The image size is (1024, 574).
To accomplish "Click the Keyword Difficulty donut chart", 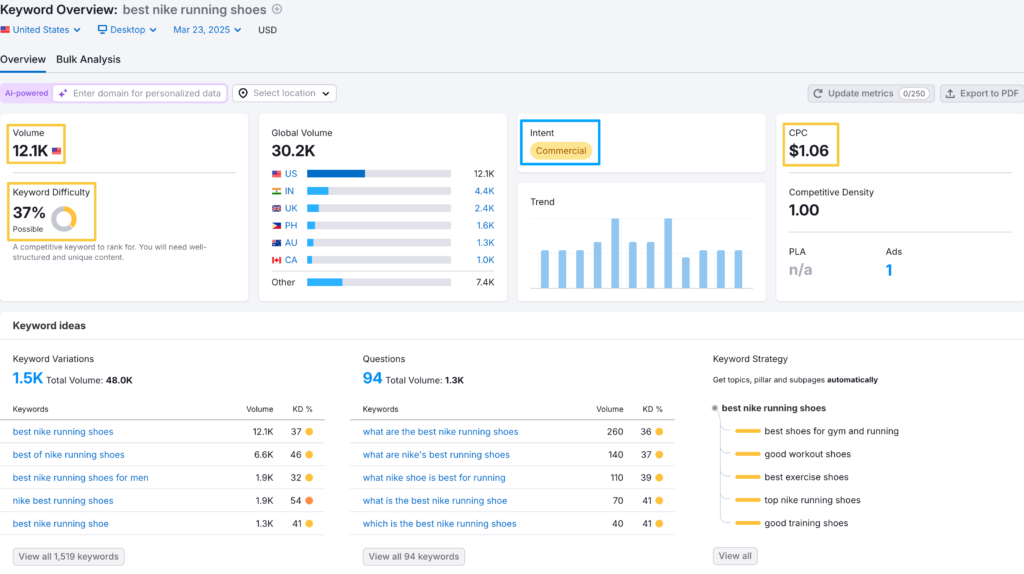I will (64, 218).
